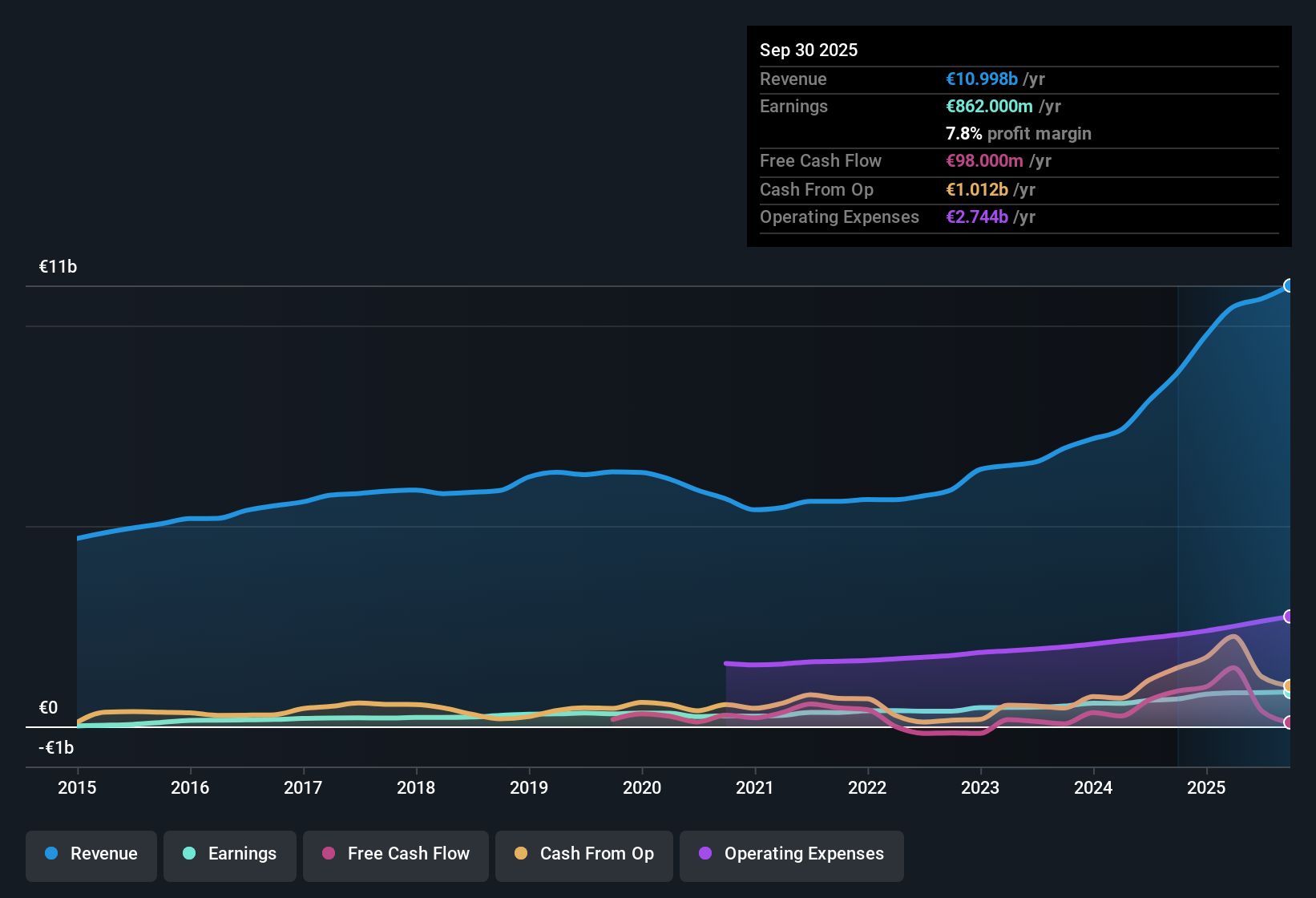Click the teal Earnings legend dot

tap(189, 854)
